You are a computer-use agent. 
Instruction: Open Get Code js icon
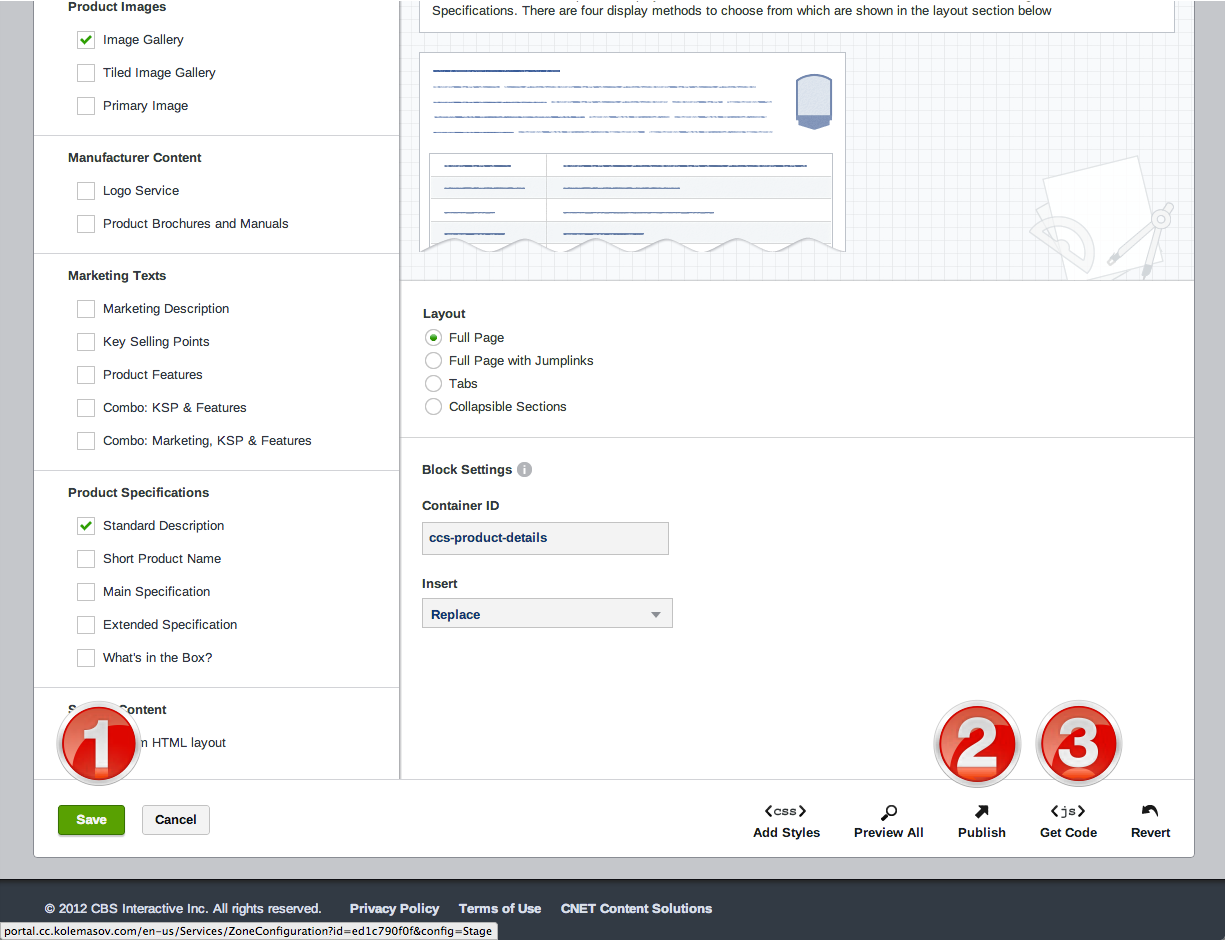tap(1067, 811)
